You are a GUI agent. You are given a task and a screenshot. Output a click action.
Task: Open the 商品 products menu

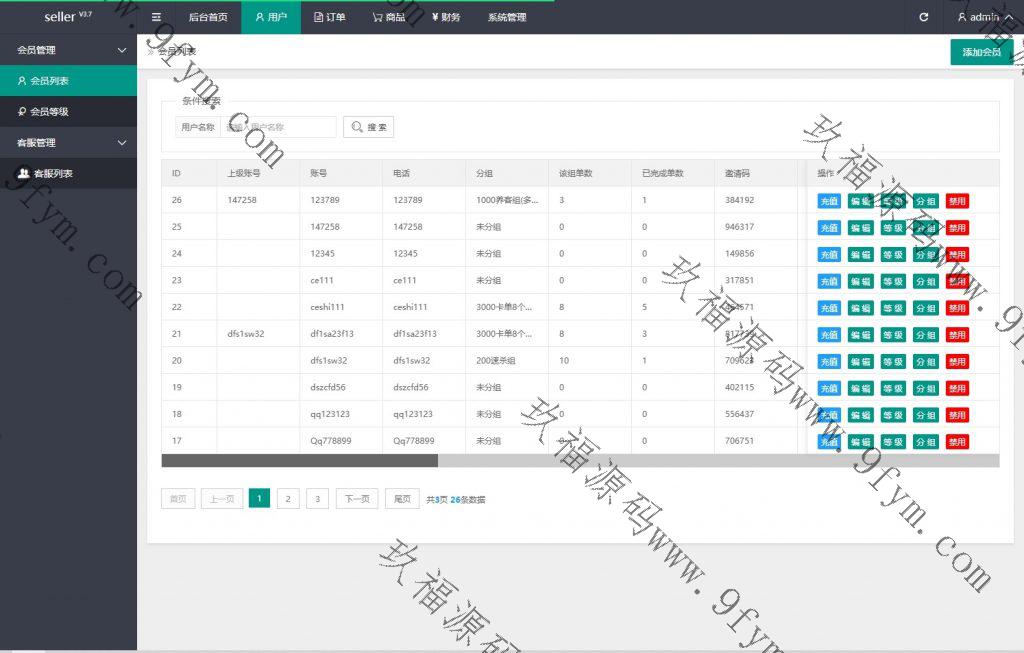(388, 17)
